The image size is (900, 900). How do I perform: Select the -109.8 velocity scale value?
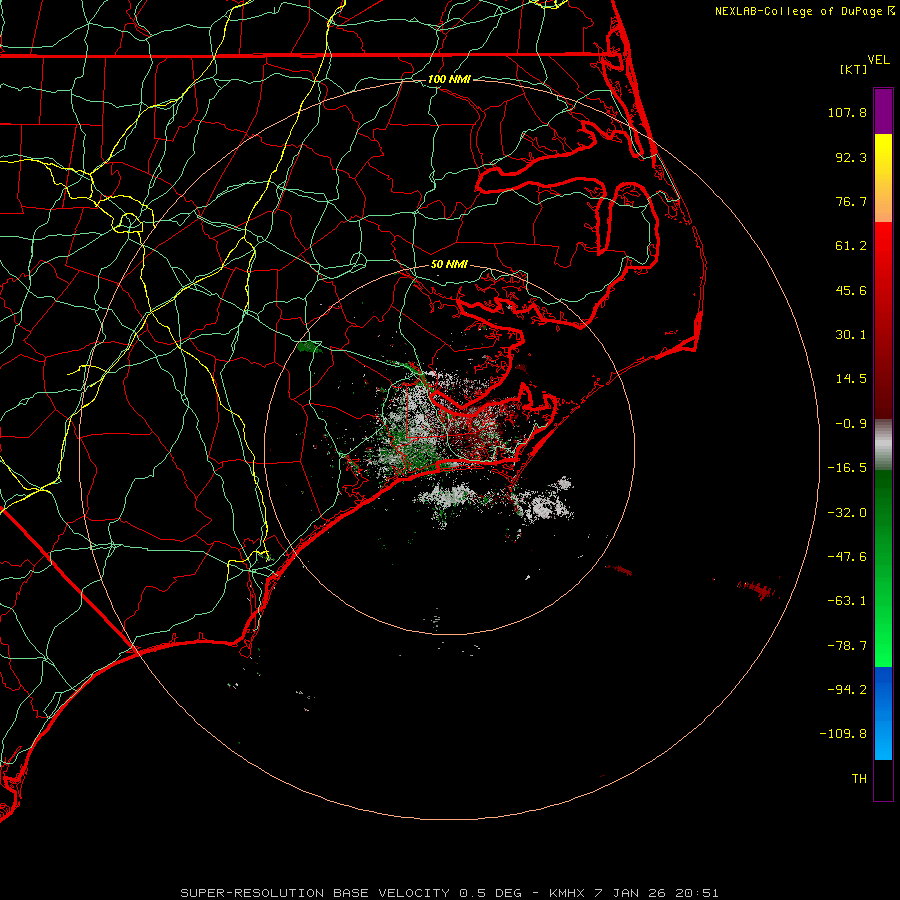coord(843,734)
